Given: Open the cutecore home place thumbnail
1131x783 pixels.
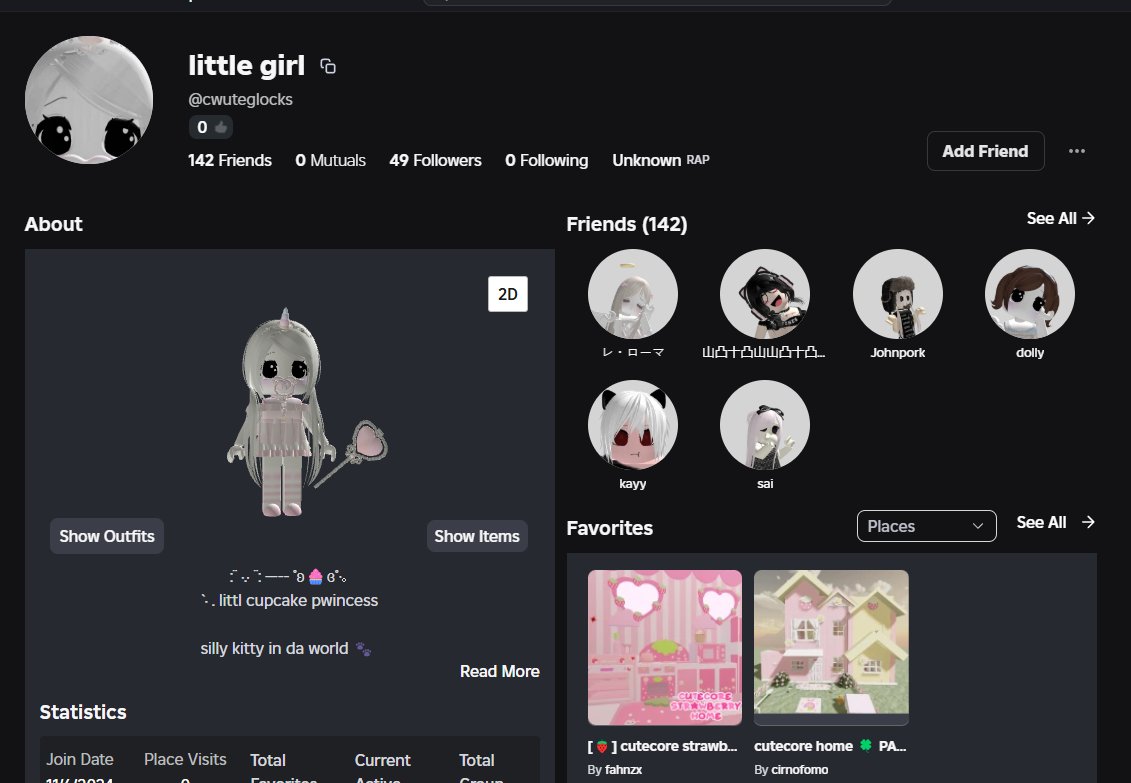Looking at the screenshot, I should click(x=831, y=647).
